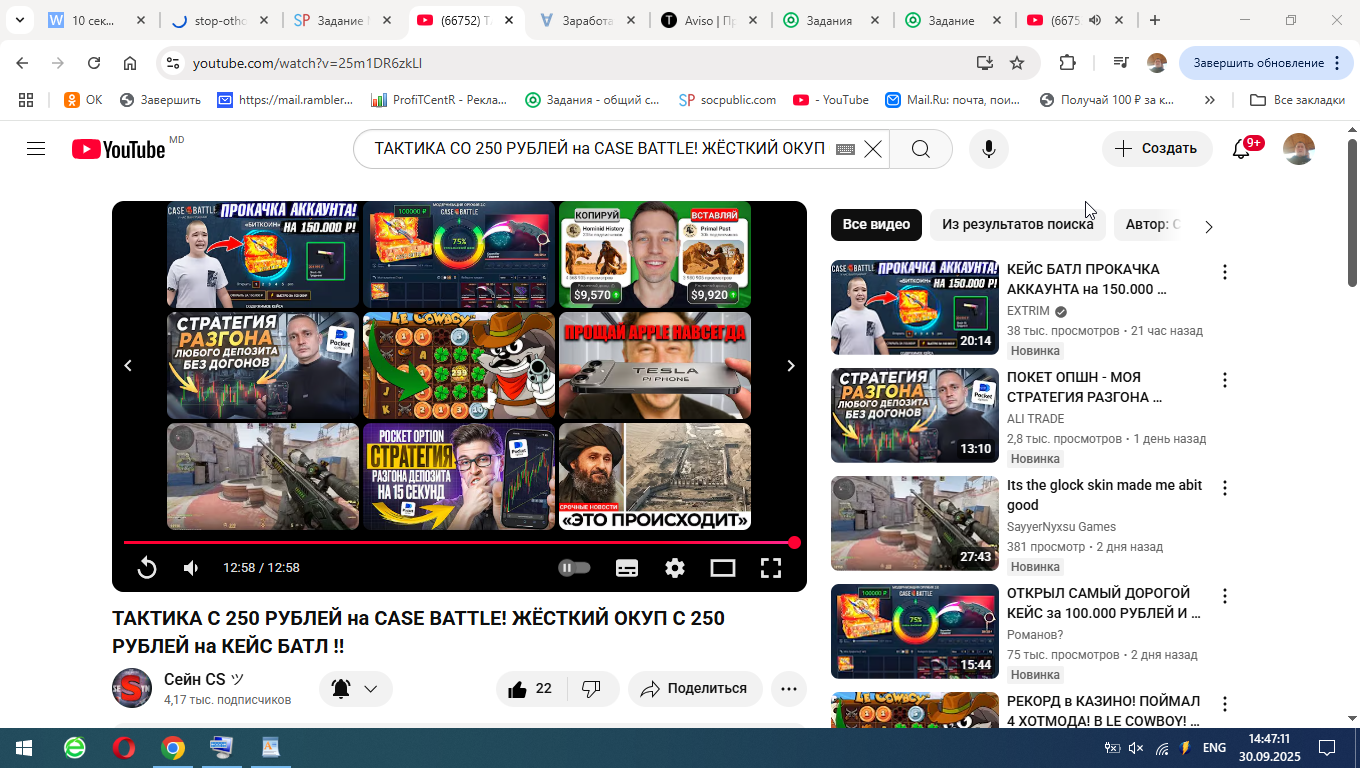Bookmark this page with star icon

(x=1017, y=63)
